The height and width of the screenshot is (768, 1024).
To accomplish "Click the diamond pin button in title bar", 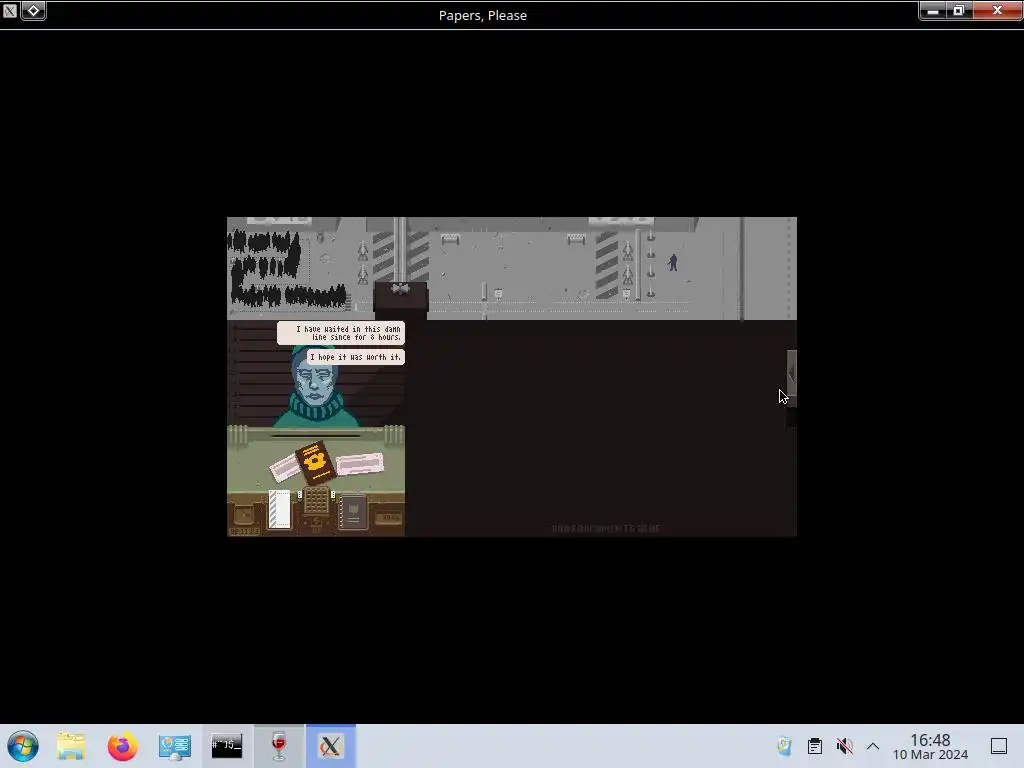I will [x=33, y=10].
